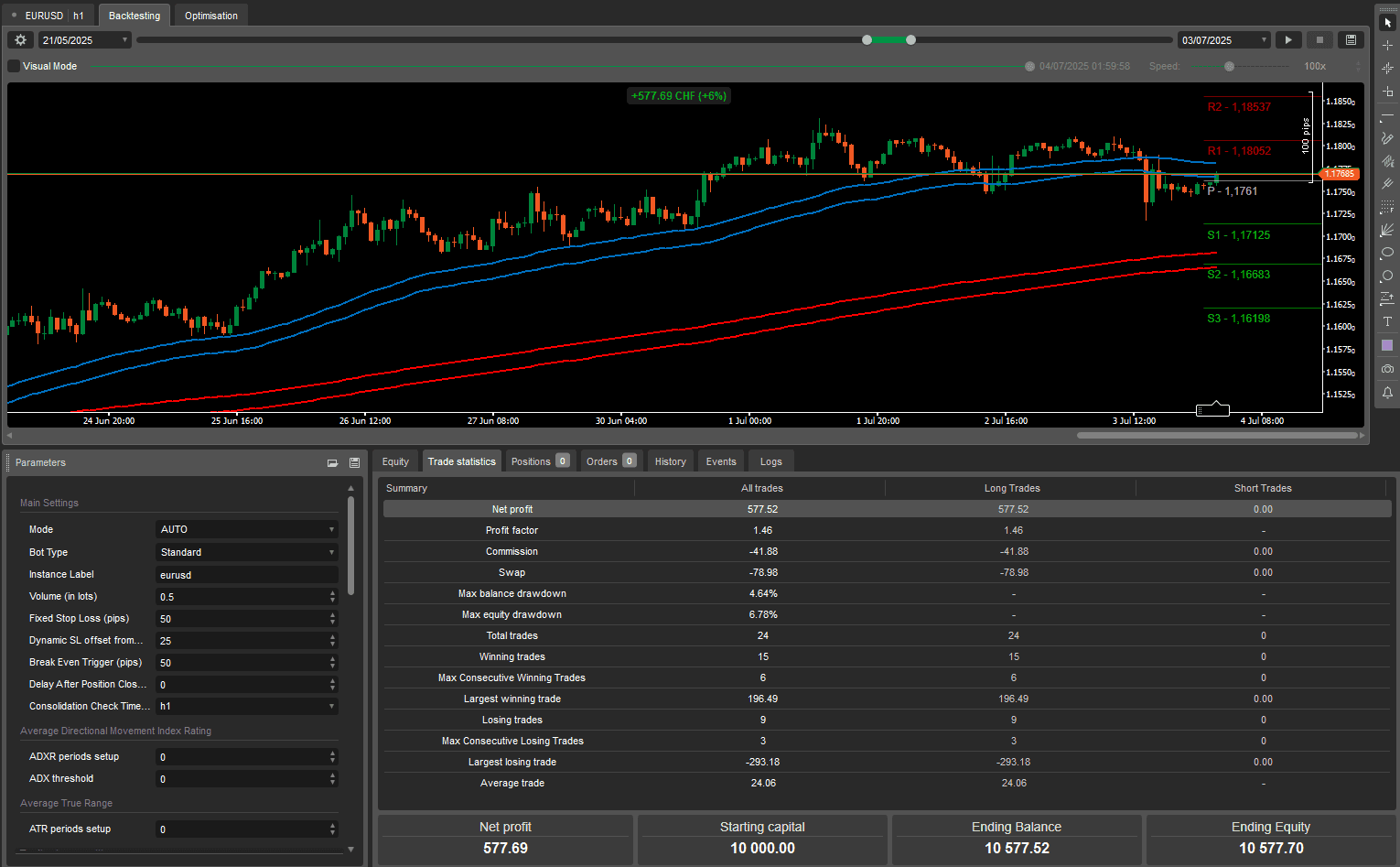This screenshot has height=867, width=1400.
Task: Choose the circle shape tool below ellipse
Action: [x=1387, y=276]
